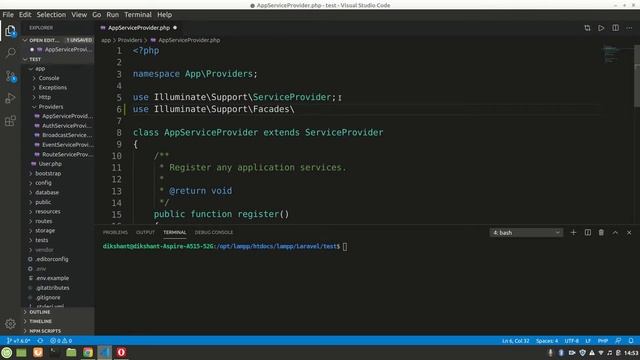Open AuthServiceProvider file in explorer

tap(58, 126)
